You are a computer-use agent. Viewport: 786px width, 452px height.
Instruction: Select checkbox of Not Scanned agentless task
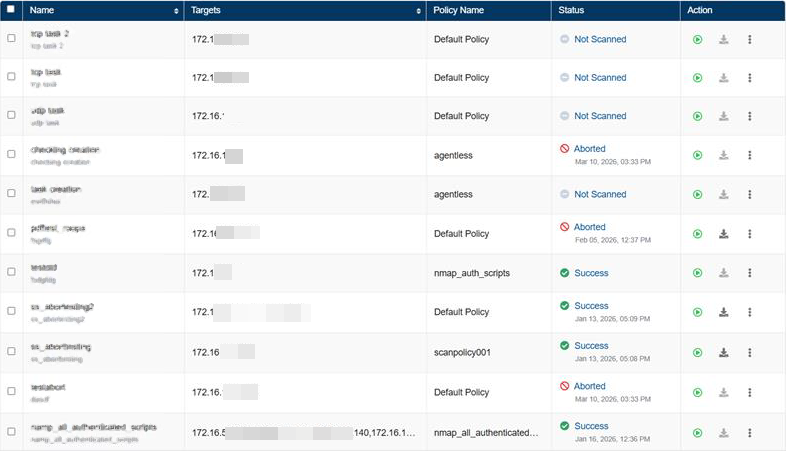11,193
